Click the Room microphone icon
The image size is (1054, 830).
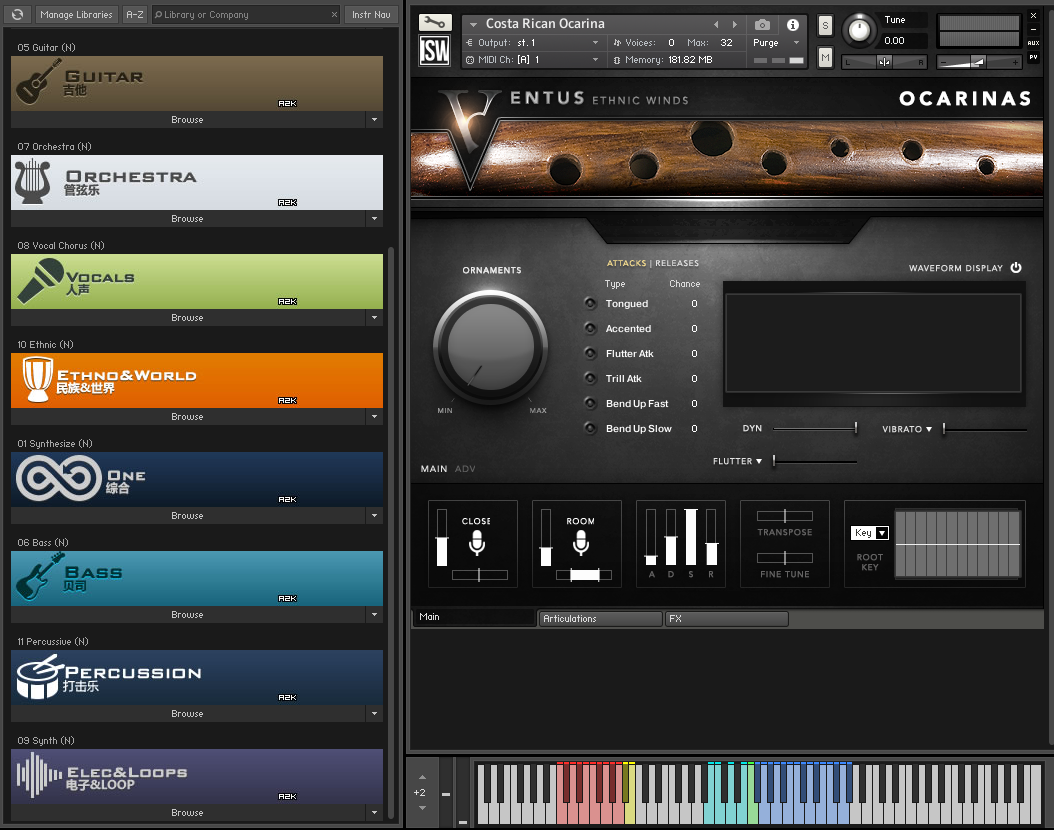[x=581, y=542]
